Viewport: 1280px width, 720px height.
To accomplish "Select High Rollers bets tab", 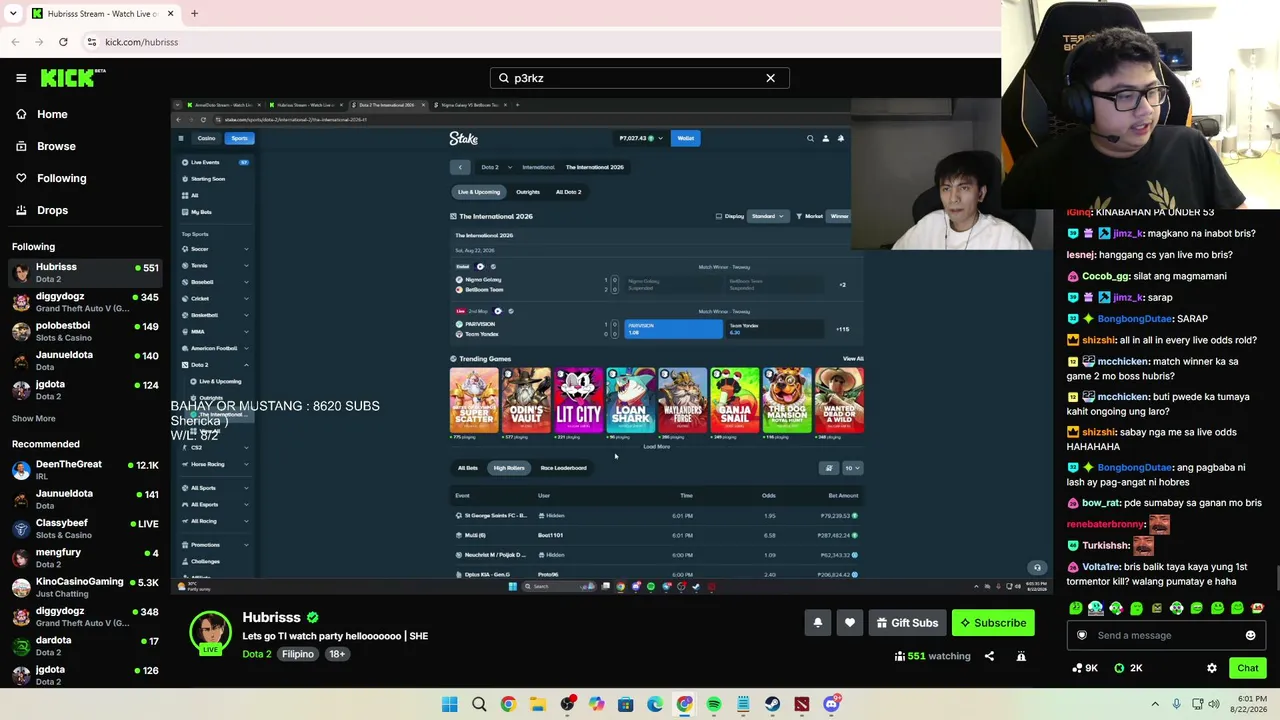I will tap(509, 468).
